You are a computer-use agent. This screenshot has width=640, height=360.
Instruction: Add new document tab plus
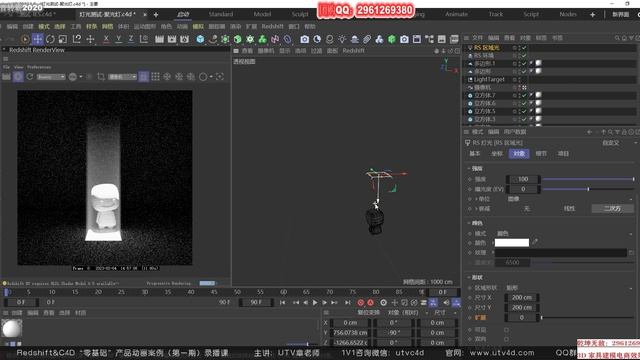coord(156,15)
